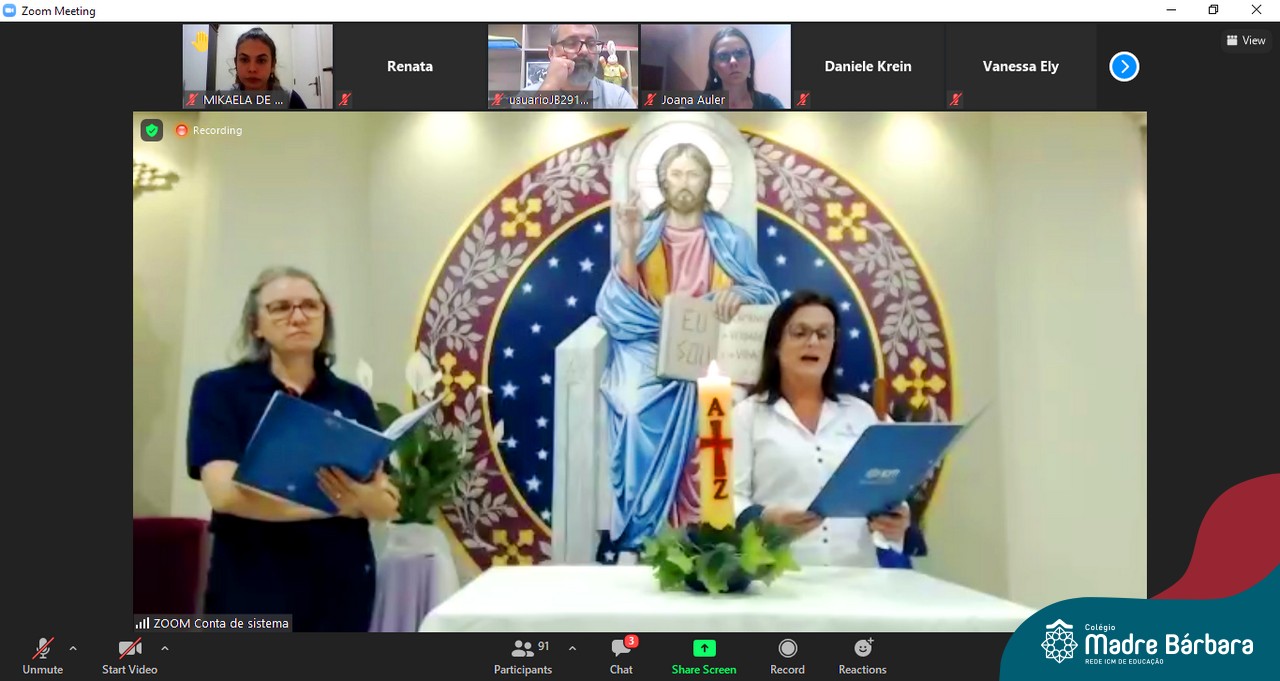Expand audio options arrow next to Unmute

73,648
